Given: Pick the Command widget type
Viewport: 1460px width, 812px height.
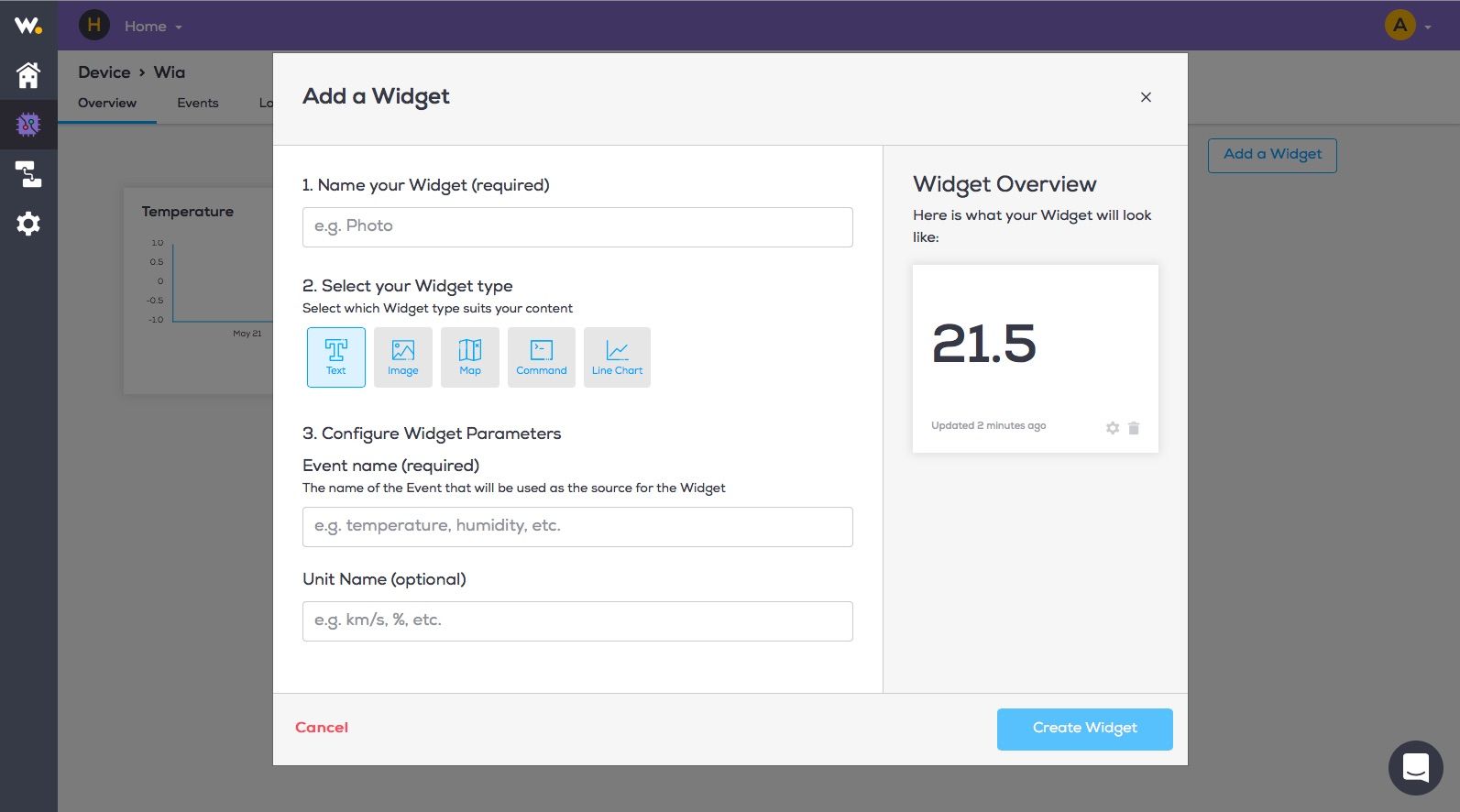Looking at the screenshot, I should [541, 357].
